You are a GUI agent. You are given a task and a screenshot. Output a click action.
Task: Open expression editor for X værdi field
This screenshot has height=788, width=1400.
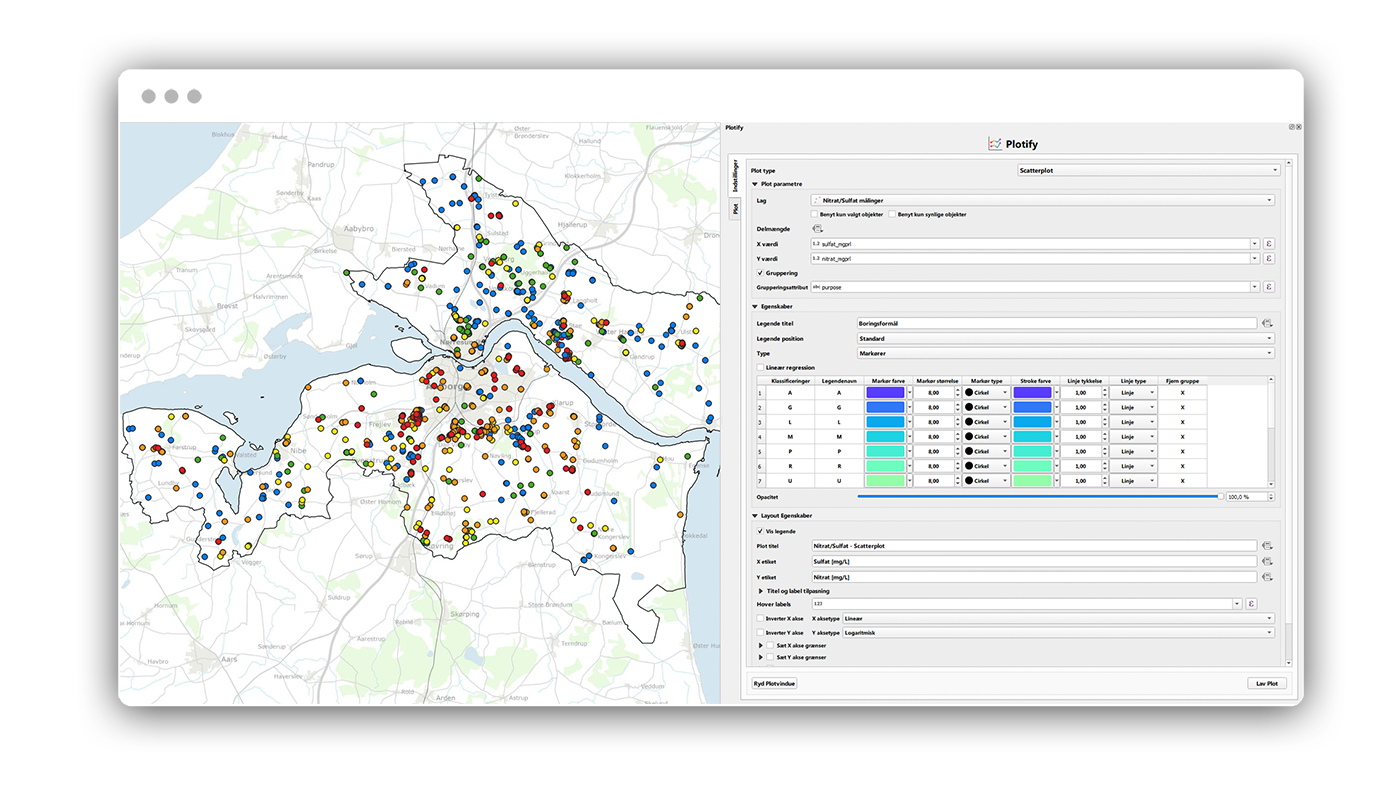coord(1269,244)
